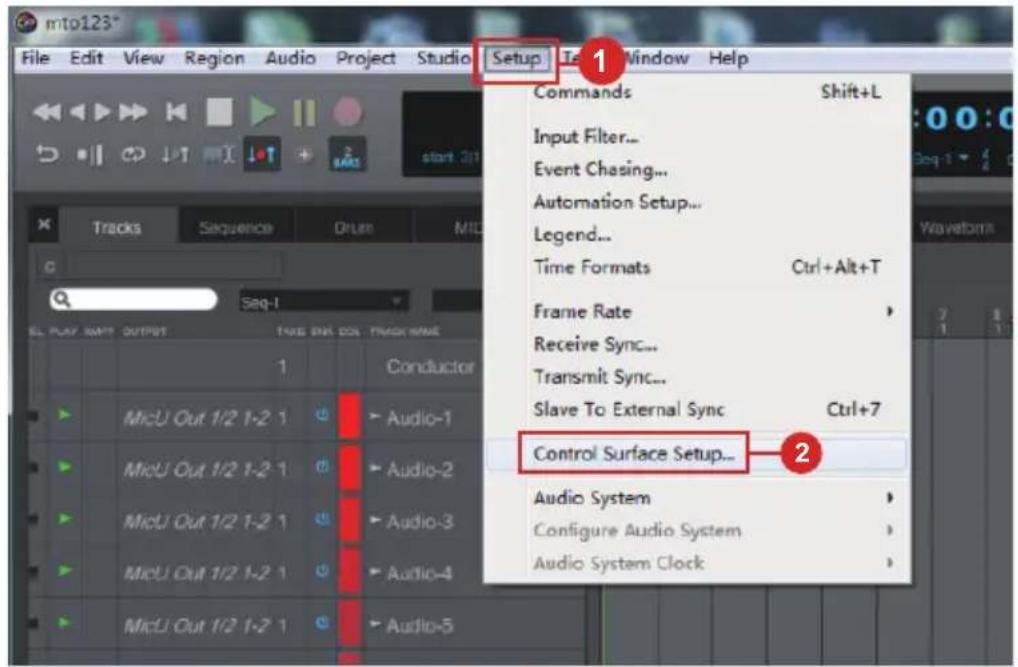Toggle play-enable for the Audio-4 track
Viewport: 1018px width, 667px height.
64,570
